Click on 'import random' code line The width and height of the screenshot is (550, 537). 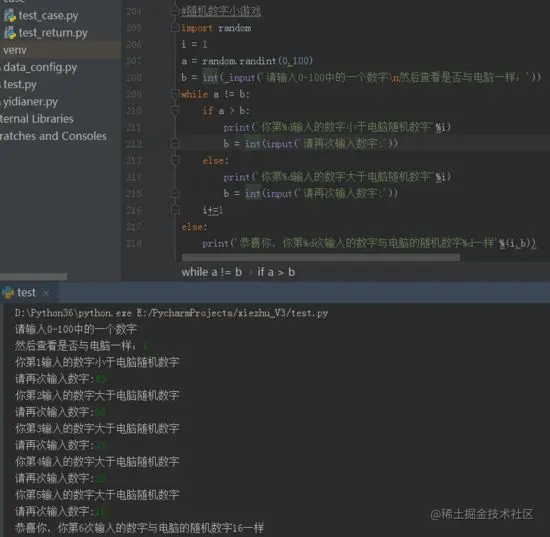point(216,28)
